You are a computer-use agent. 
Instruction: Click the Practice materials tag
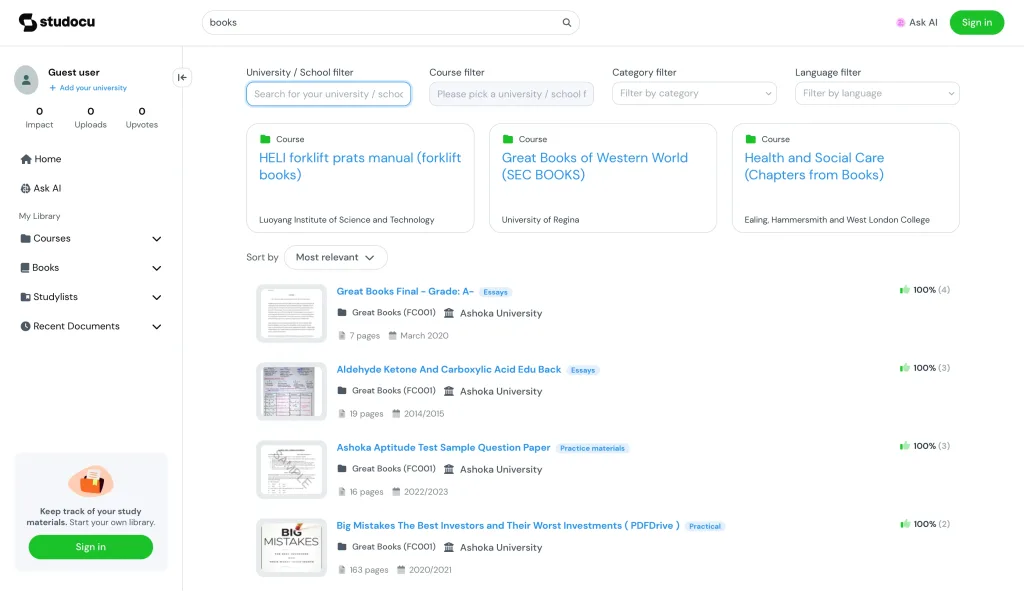point(592,448)
